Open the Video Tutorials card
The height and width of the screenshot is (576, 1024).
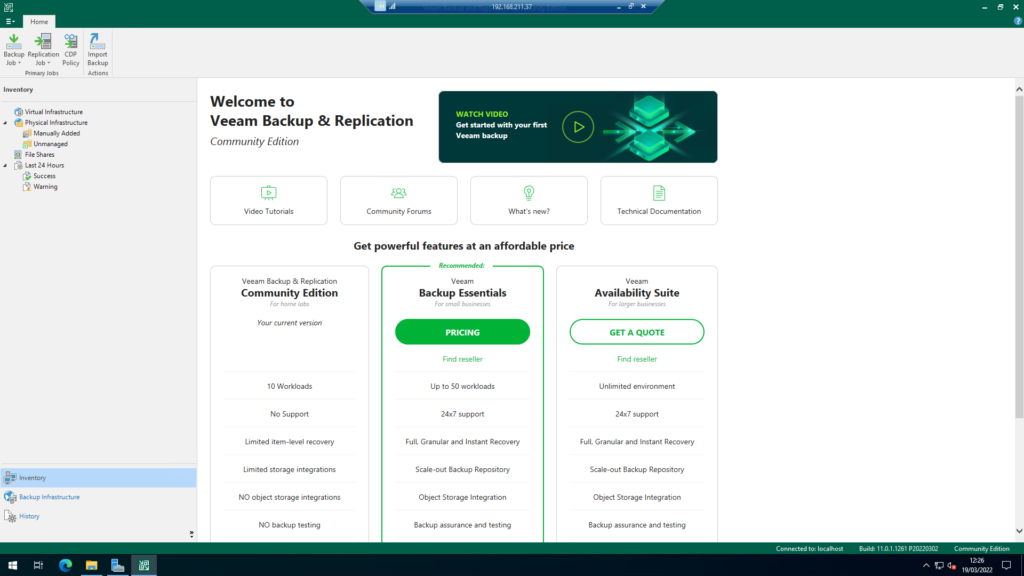pos(268,200)
